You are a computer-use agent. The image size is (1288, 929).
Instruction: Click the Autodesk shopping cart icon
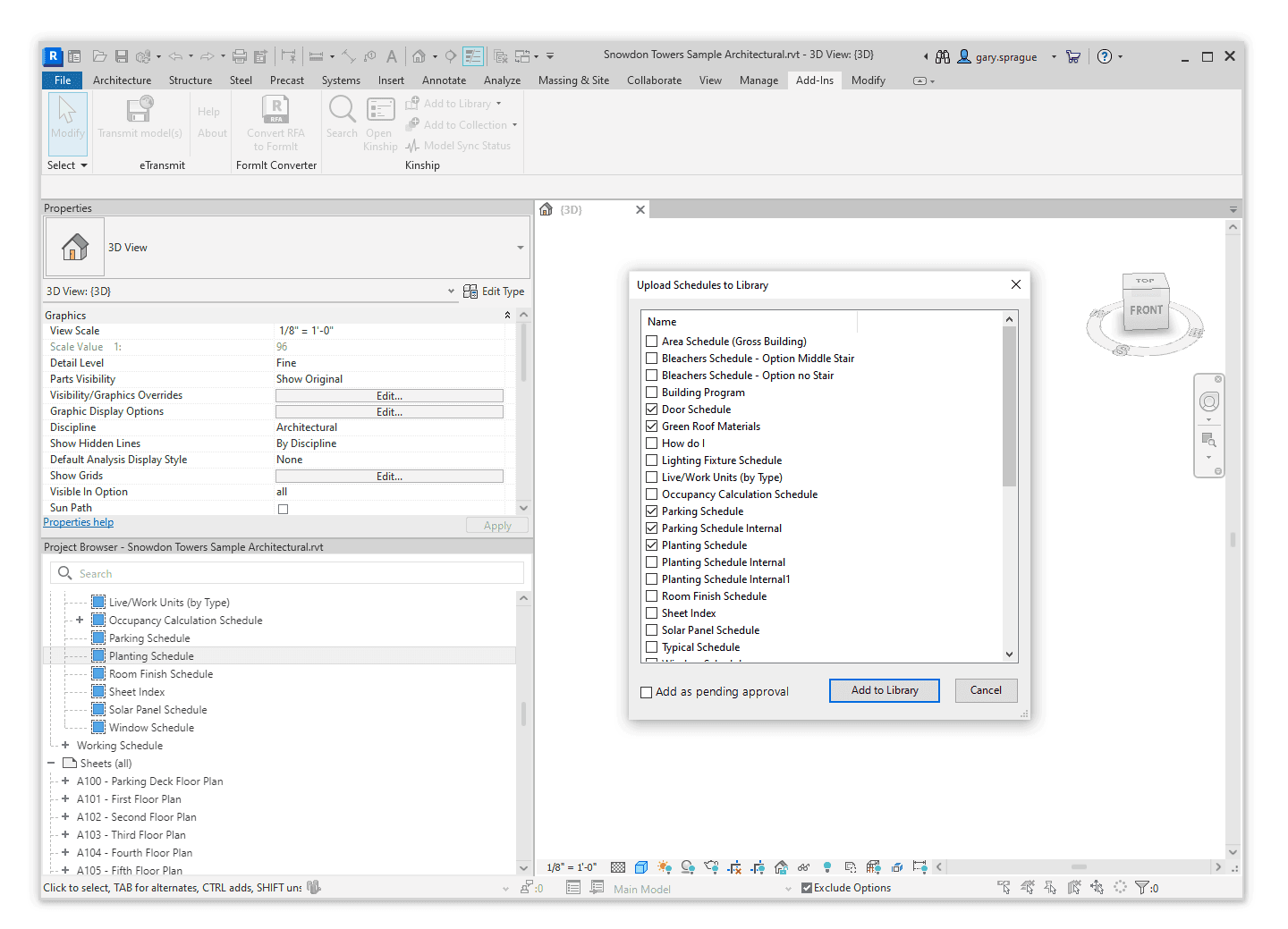1073,56
